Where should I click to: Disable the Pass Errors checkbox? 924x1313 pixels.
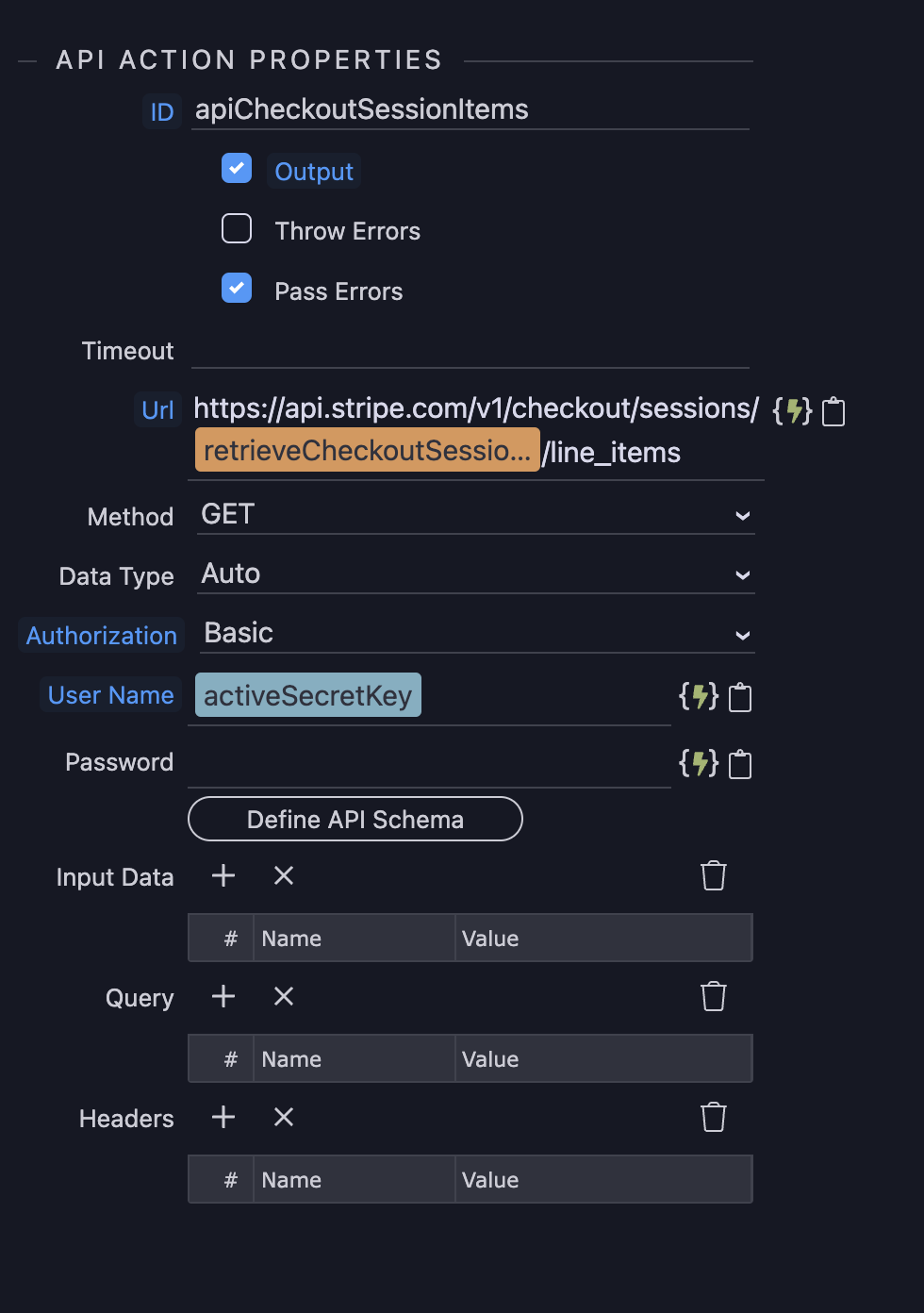click(237, 288)
